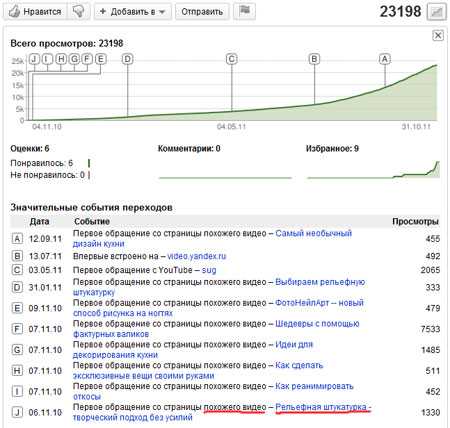Click the F icon in events table

pos(17,329)
